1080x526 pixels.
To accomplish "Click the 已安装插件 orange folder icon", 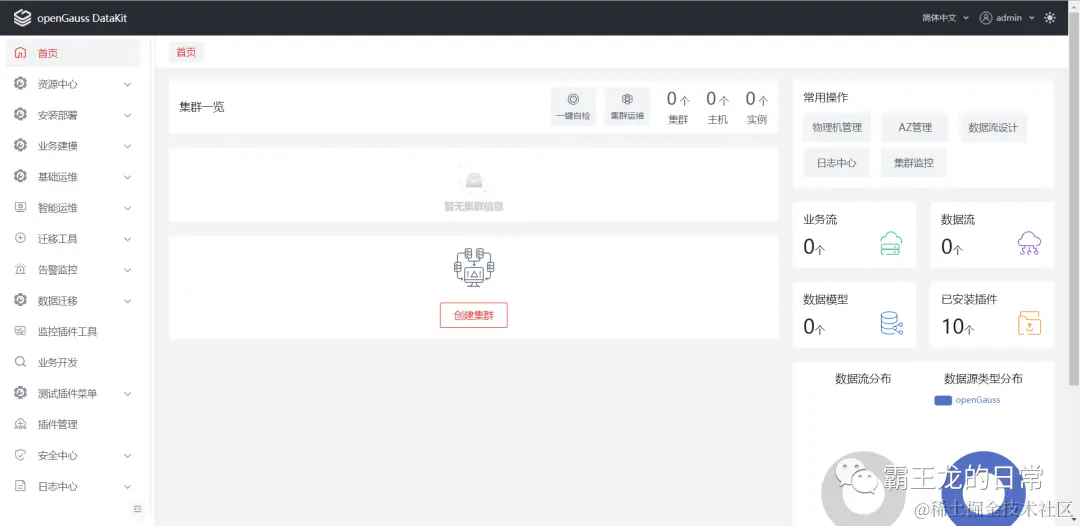I will pyautogui.click(x=1029, y=324).
